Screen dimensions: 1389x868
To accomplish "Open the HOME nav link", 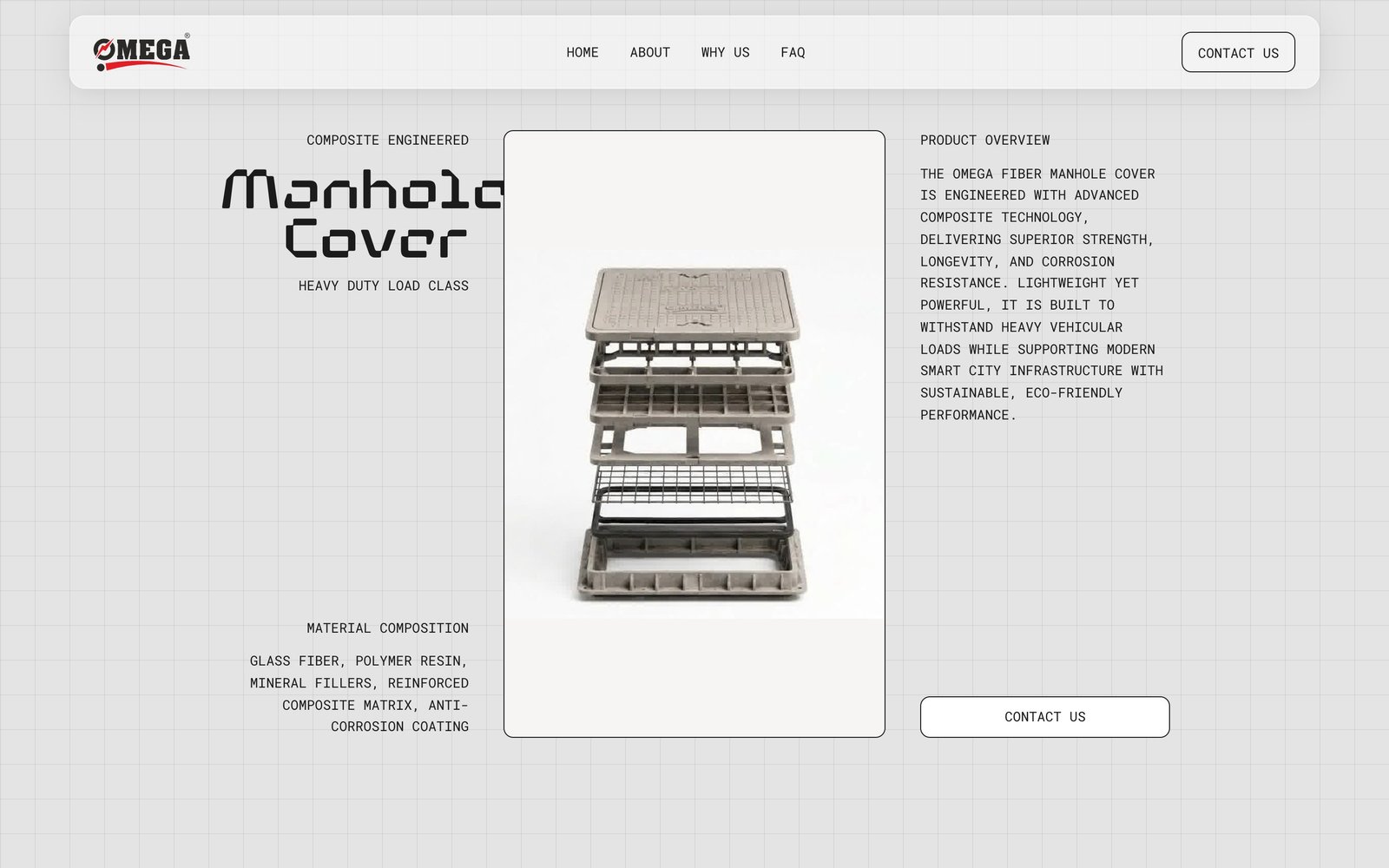I will pyautogui.click(x=583, y=52).
